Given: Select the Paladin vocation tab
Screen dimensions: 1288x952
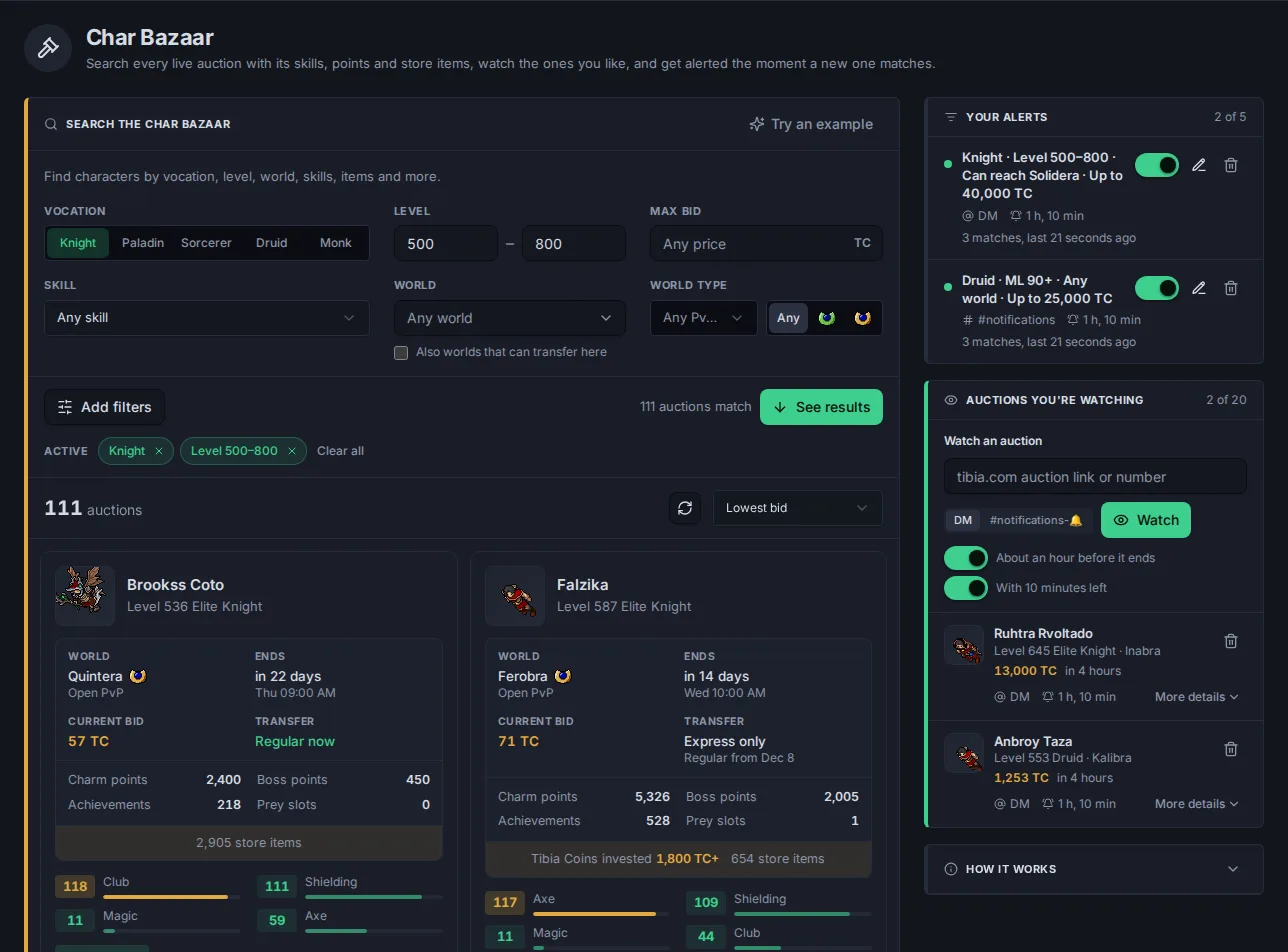Looking at the screenshot, I should [x=143, y=243].
